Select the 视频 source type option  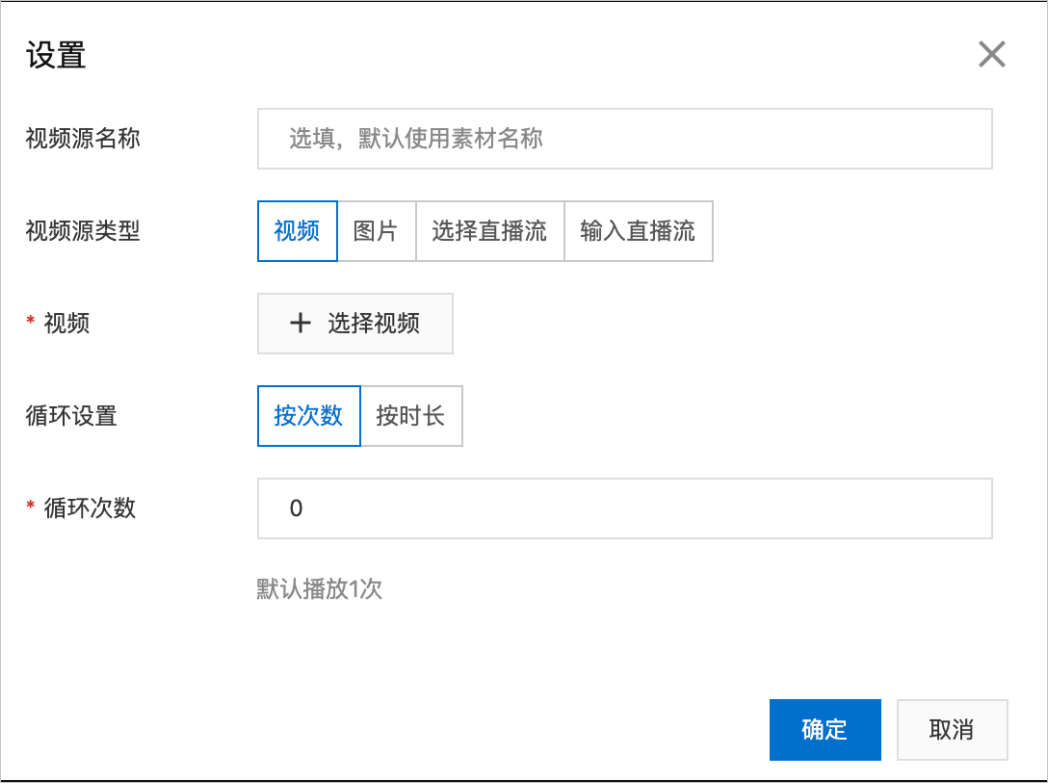(x=296, y=231)
